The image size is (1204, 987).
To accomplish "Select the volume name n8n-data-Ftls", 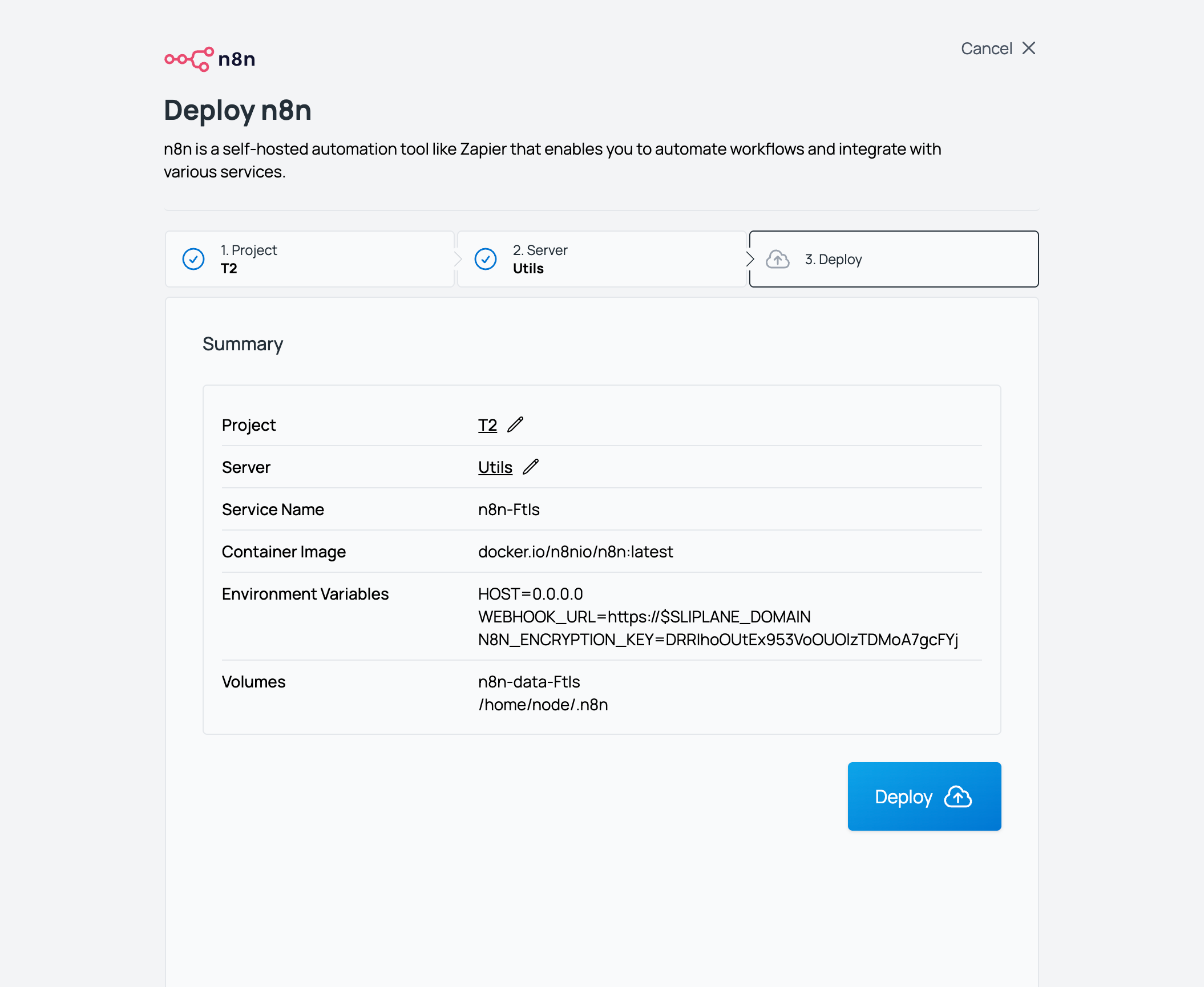I will [x=529, y=682].
